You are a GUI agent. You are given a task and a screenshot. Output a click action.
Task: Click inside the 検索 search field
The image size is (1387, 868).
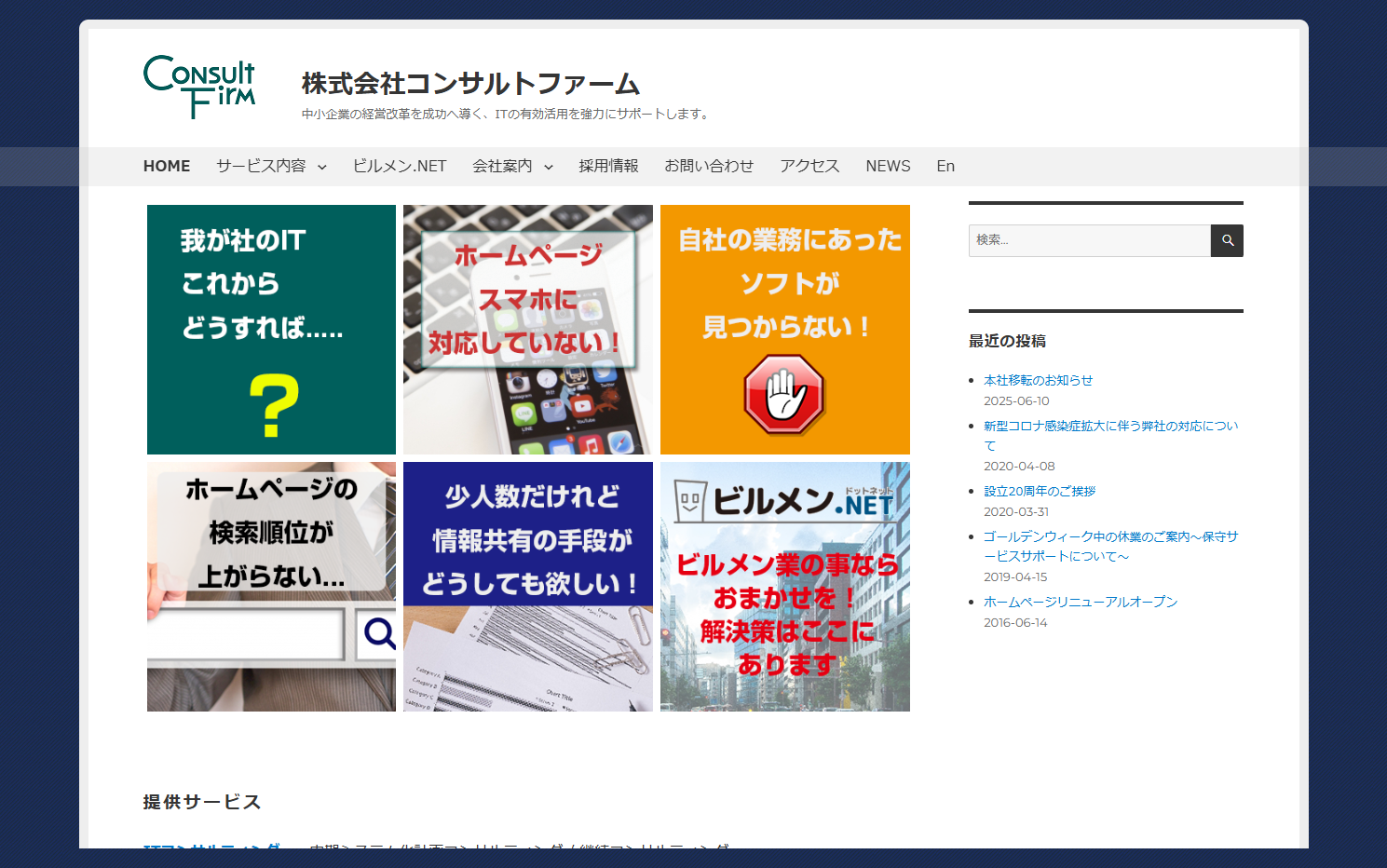pos(1090,240)
